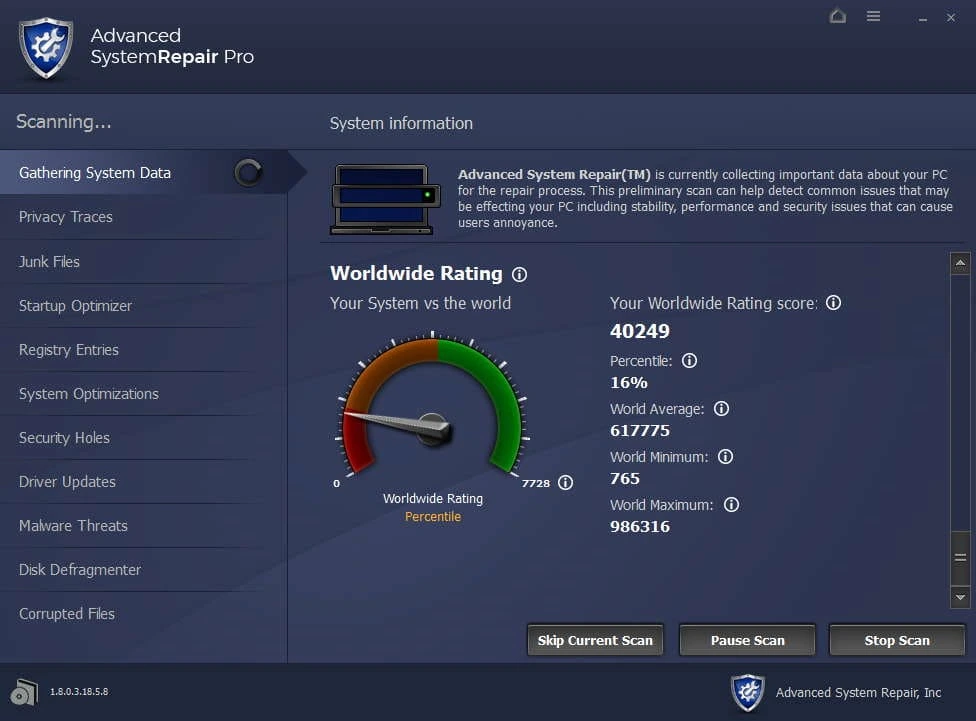Minimize the application window
This screenshot has height=721, width=976.
tap(922, 18)
